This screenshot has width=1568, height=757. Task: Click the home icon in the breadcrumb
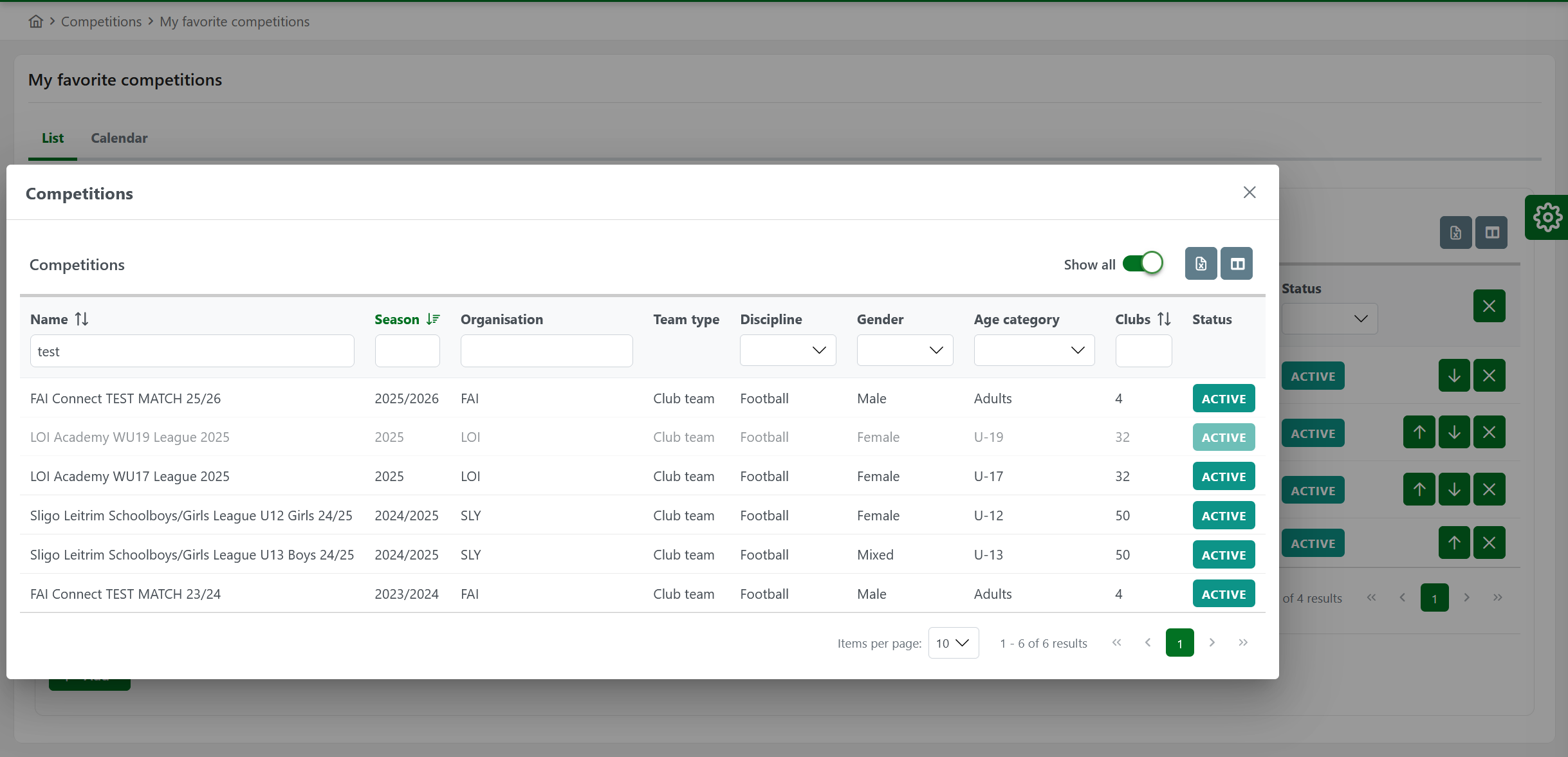[x=36, y=21]
